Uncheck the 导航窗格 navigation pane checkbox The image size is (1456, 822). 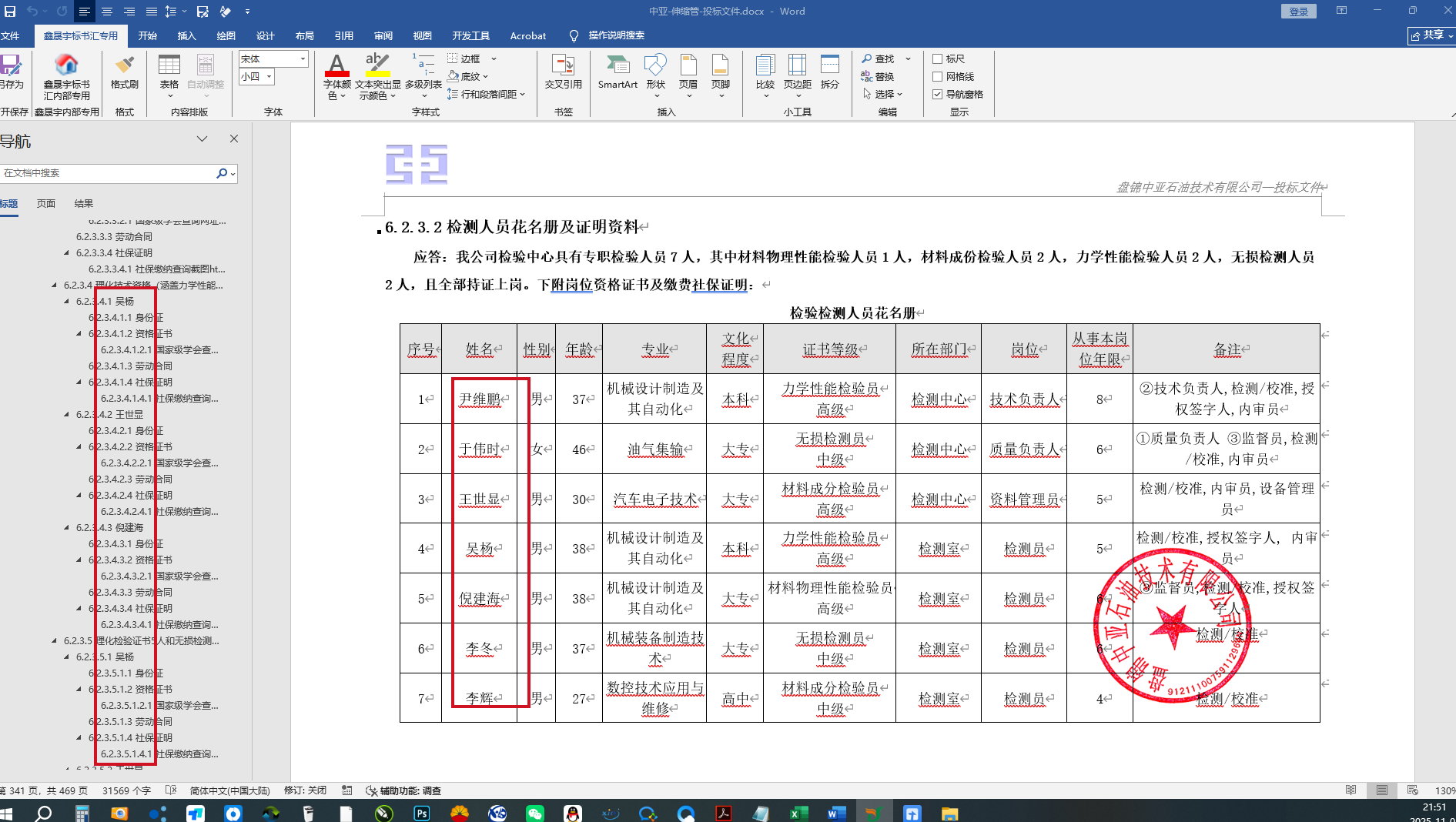click(938, 94)
